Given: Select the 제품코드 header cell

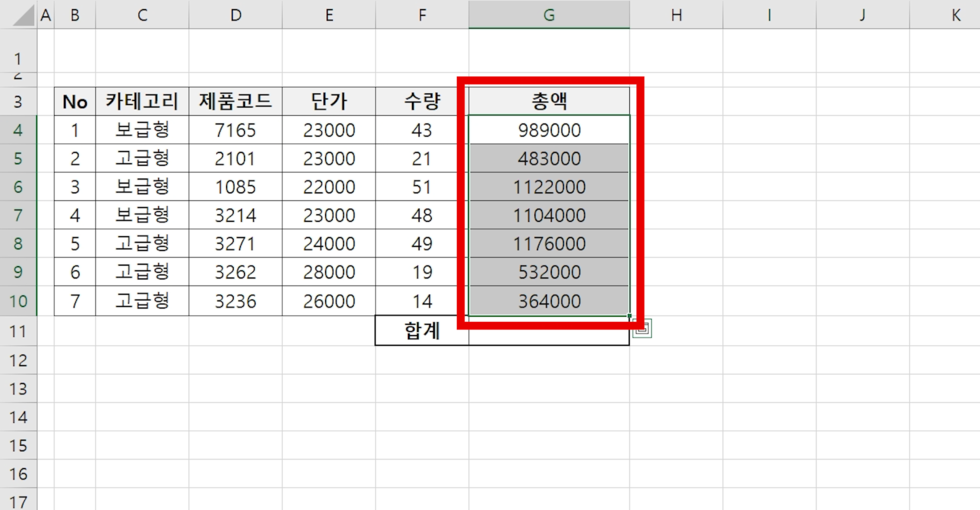Looking at the screenshot, I should 235,101.
